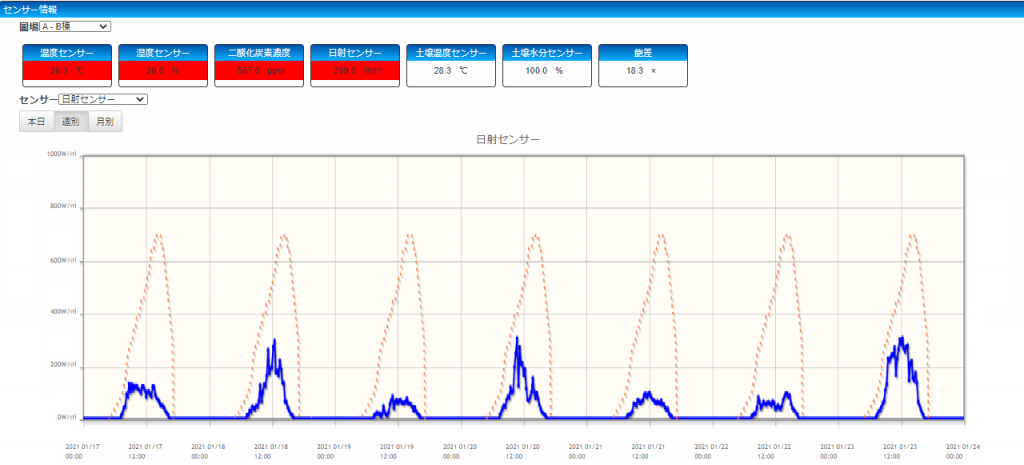Switch to the 月別 monthly tab
This screenshot has height=465, width=1024.
pyautogui.click(x=104, y=121)
